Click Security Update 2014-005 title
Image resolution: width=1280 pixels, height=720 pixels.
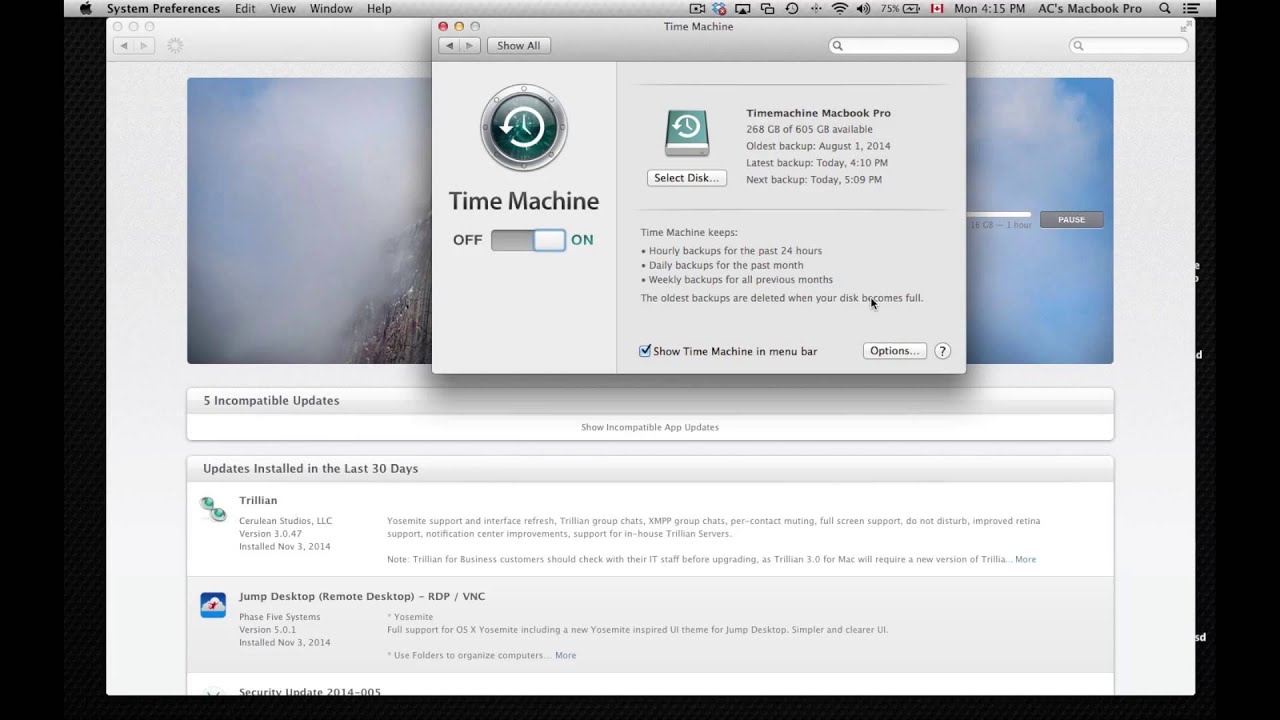(x=310, y=691)
